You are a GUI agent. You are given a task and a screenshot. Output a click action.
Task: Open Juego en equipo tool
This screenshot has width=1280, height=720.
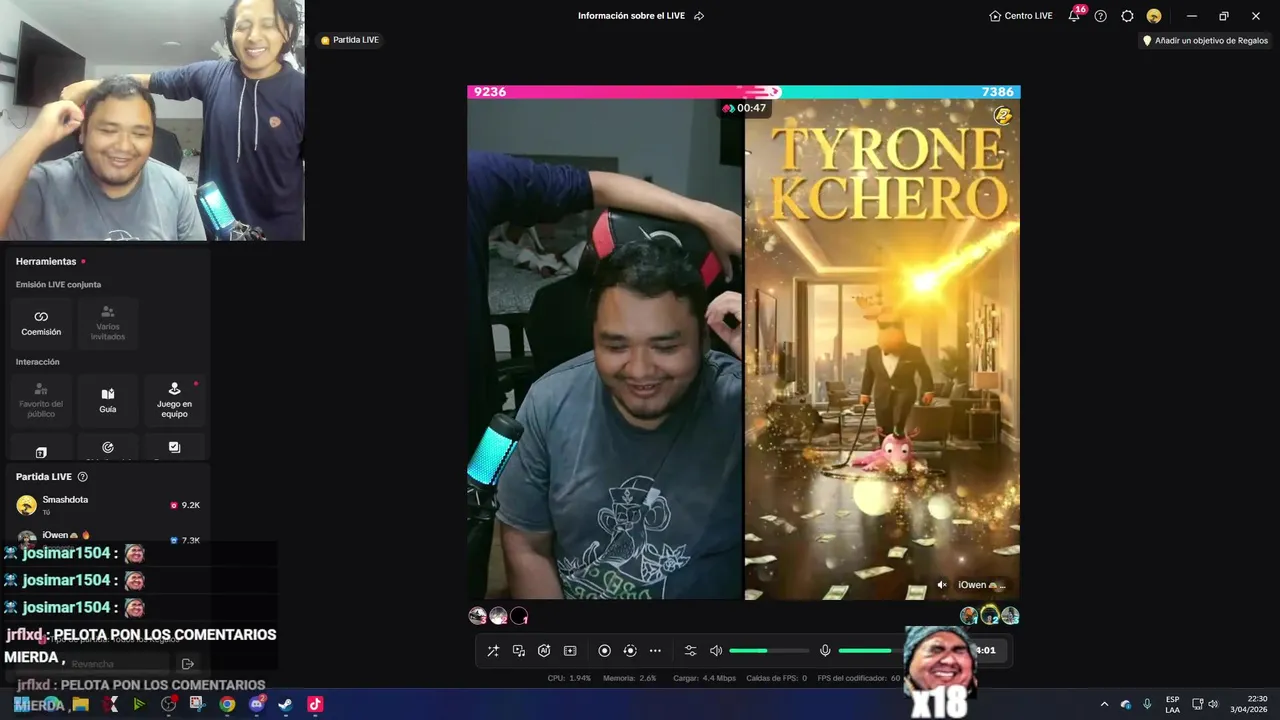tap(174, 401)
